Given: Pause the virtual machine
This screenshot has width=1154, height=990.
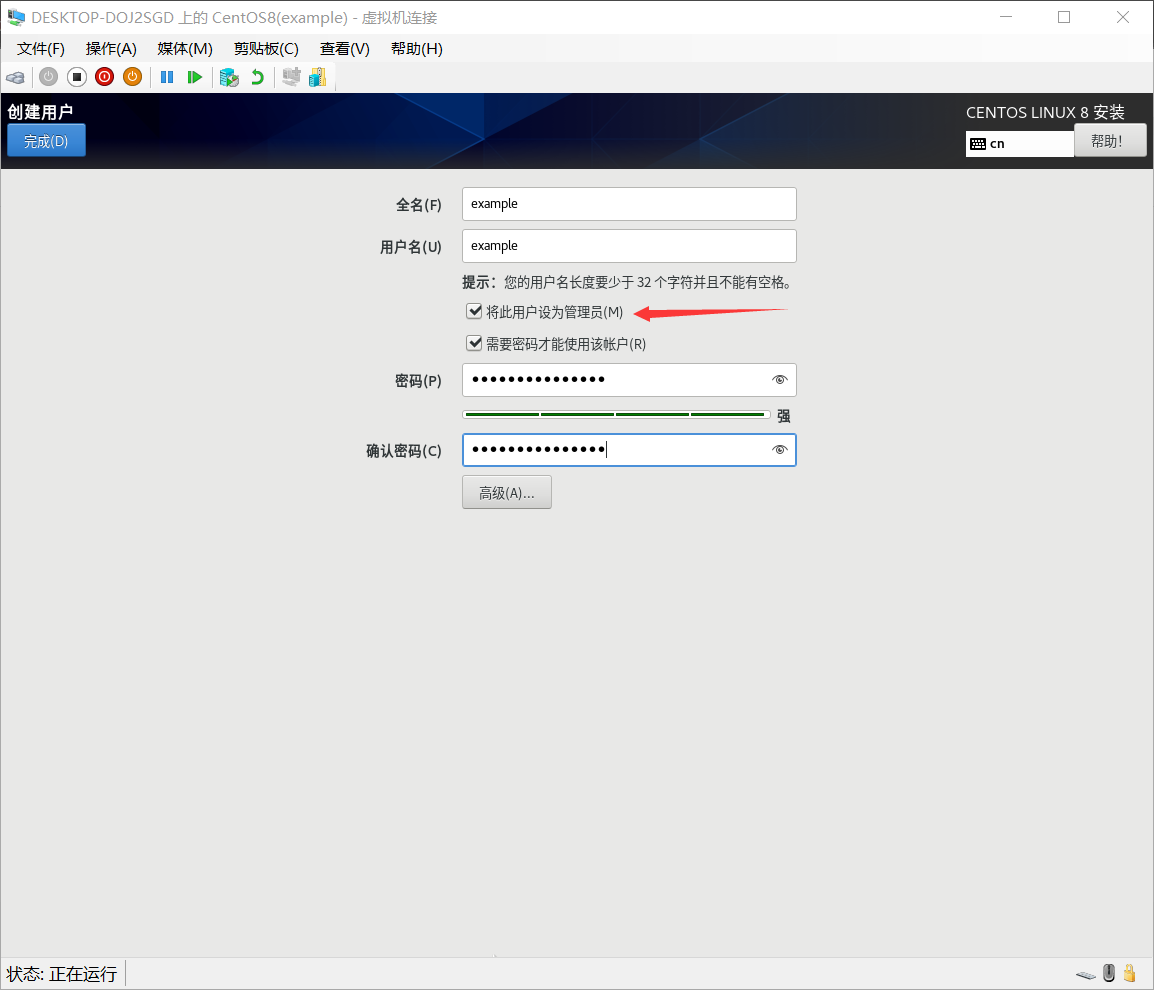Looking at the screenshot, I should click(x=167, y=77).
